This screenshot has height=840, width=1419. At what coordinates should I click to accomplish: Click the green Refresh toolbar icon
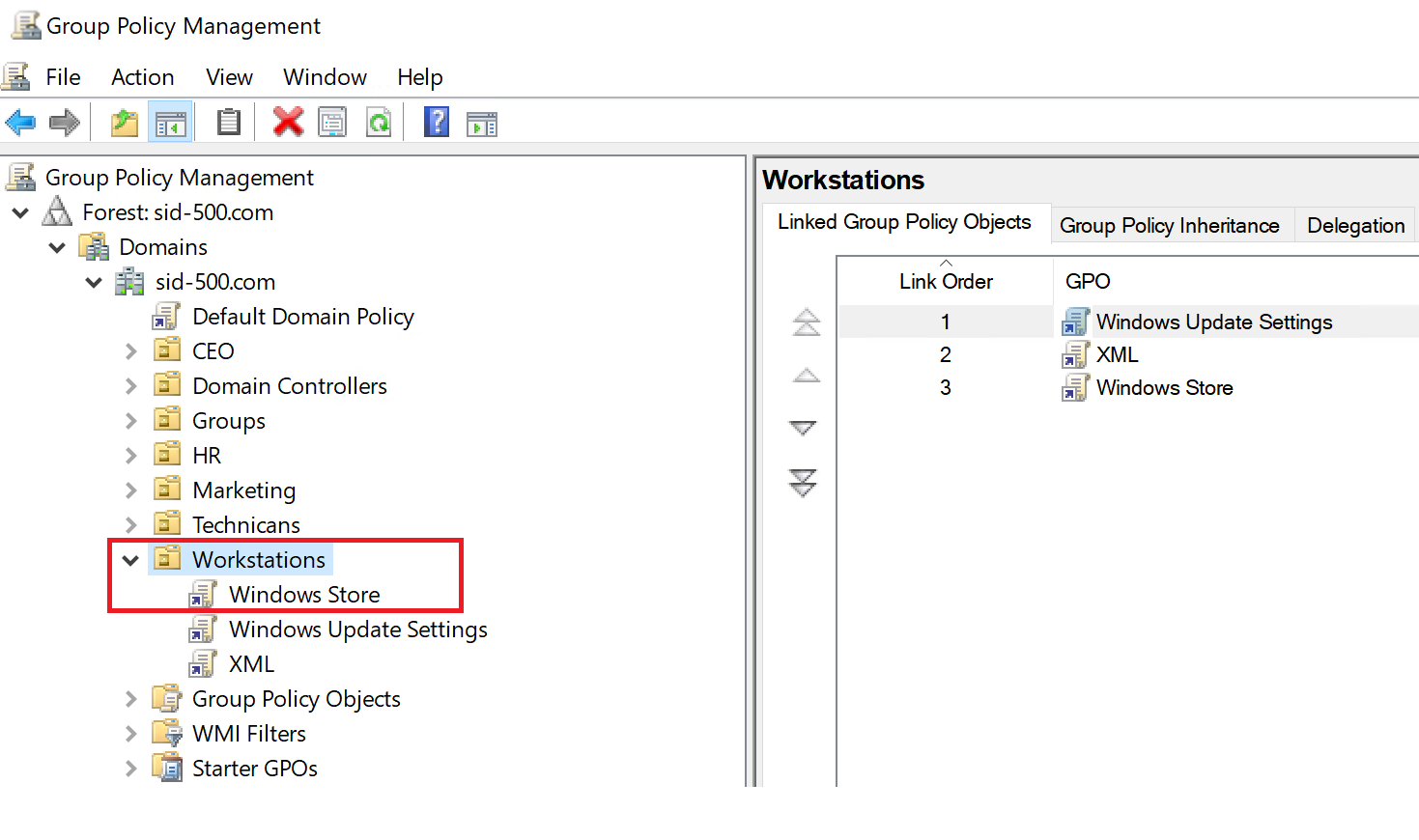point(379,123)
